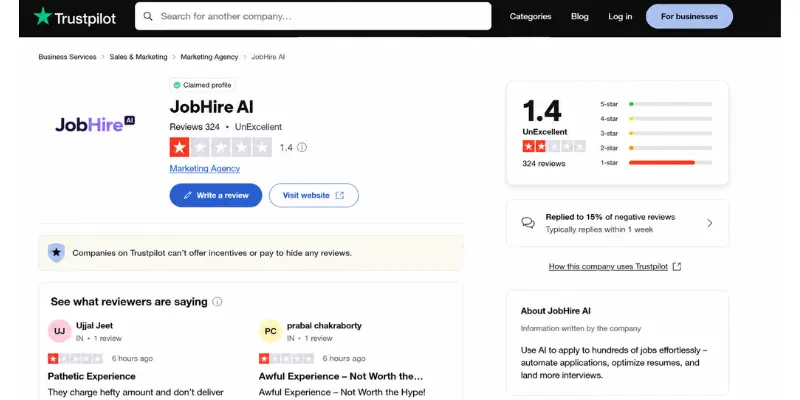800x400 pixels.
Task: Click the star rating under 'UnExcellent' summary
Action: pyautogui.click(x=554, y=147)
